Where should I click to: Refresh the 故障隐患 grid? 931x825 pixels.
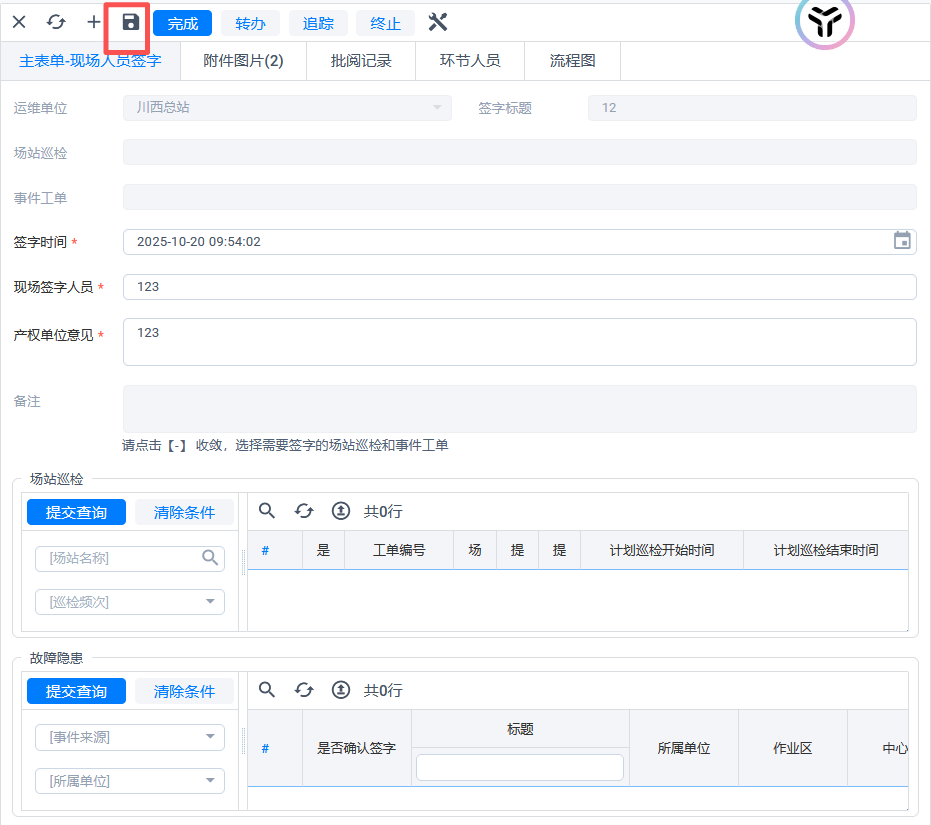304,690
